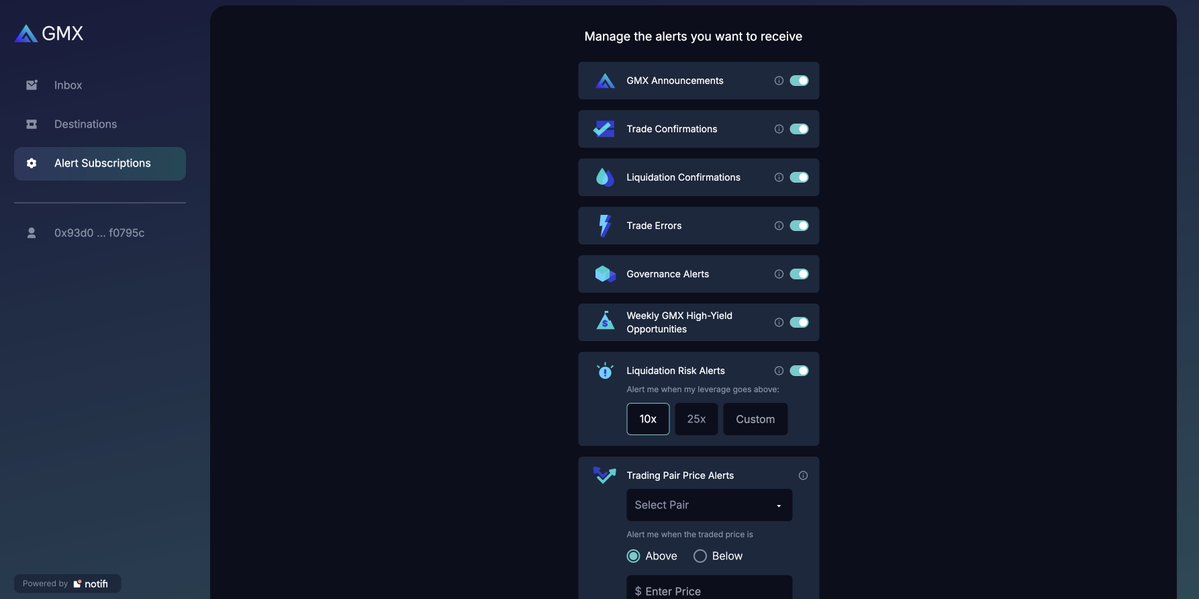Click the info icon next to Trade Errors
The image size is (1199, 599).
(778, 225)
